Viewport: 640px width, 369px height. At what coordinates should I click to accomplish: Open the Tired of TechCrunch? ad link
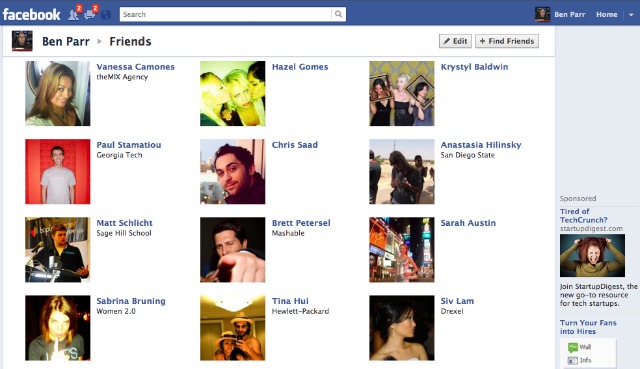click(x=584, y=216)
